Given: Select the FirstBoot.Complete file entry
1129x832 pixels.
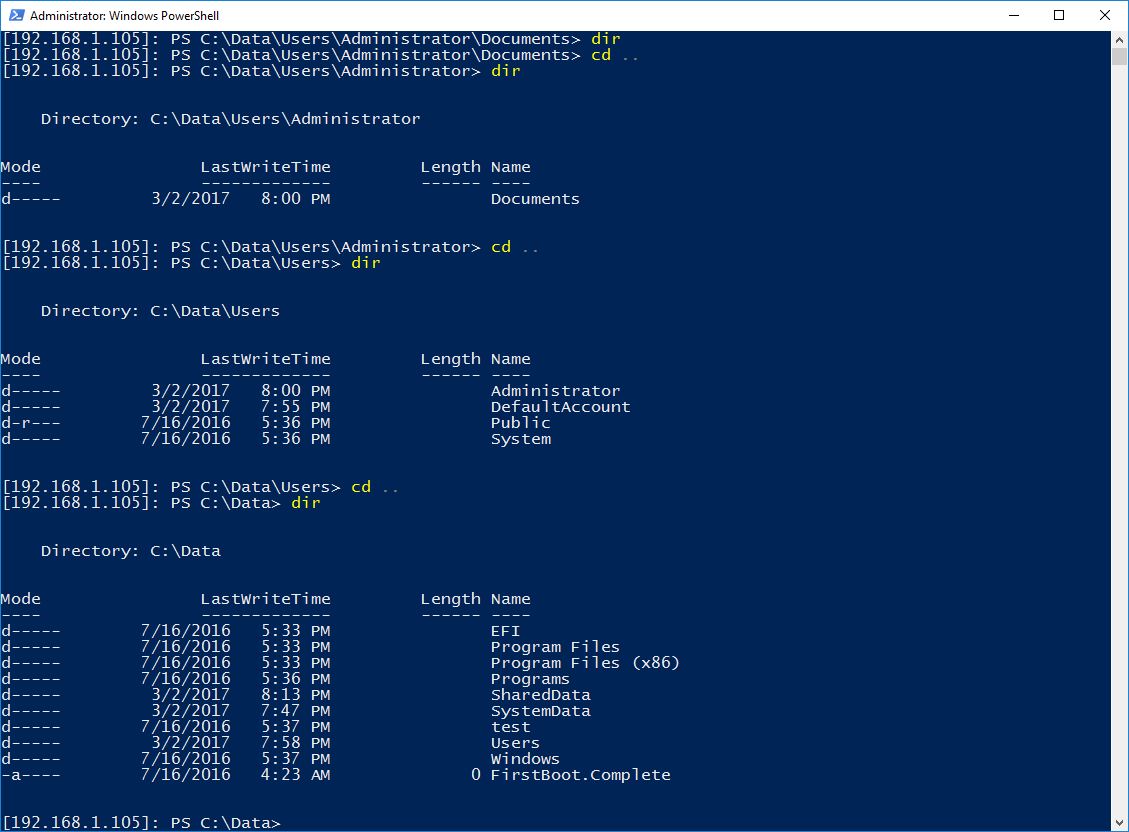Looking at the screenshot, I should pos(580,775).
